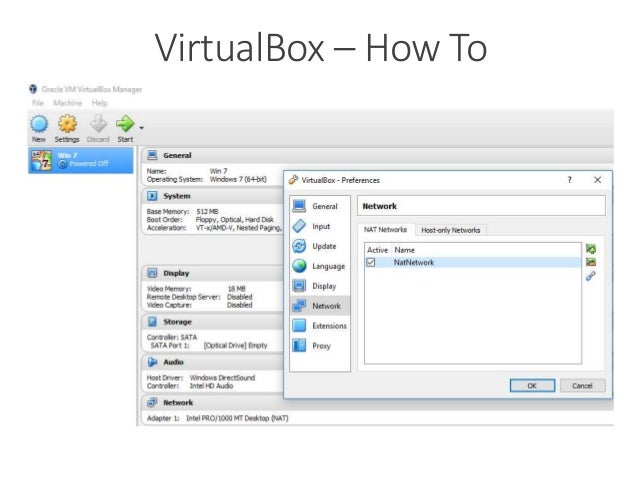This screenshot has width=638, height=479.
Task: Open the Machine menu
Action: [x=68, y=103]
